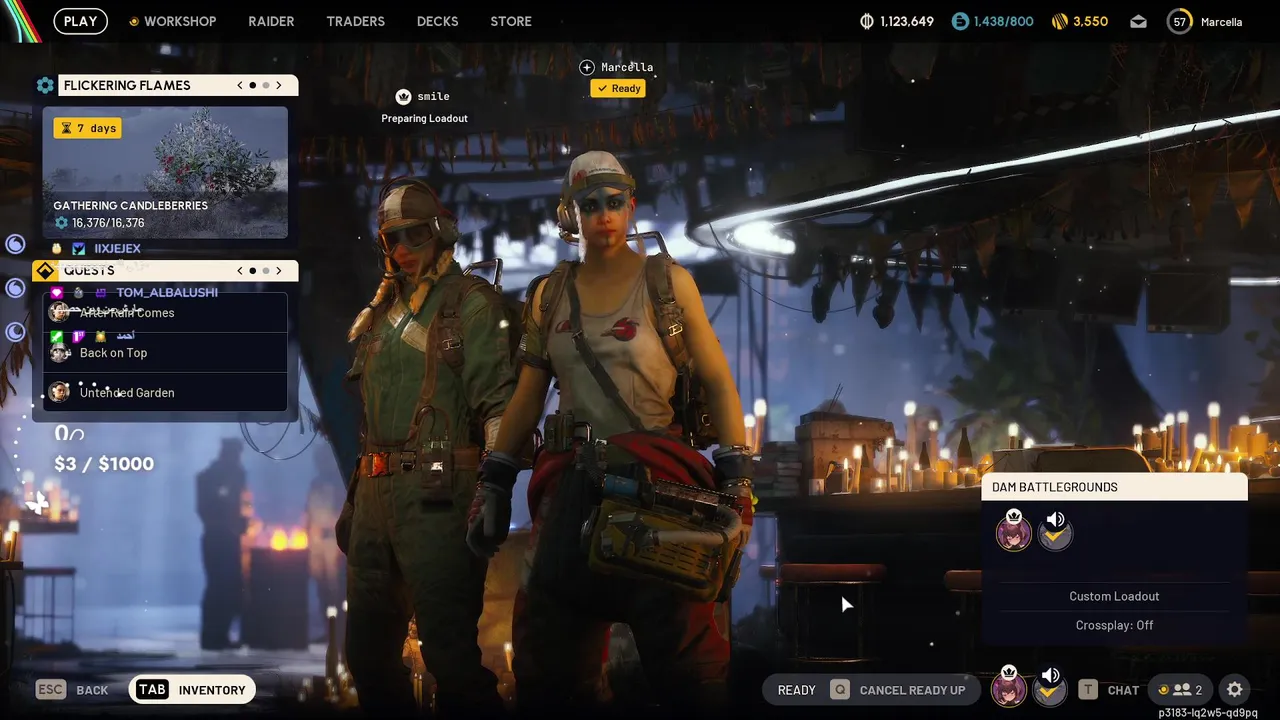Click the Preparing Loadout status text
1280x720 pixels.
click(424, 118)
